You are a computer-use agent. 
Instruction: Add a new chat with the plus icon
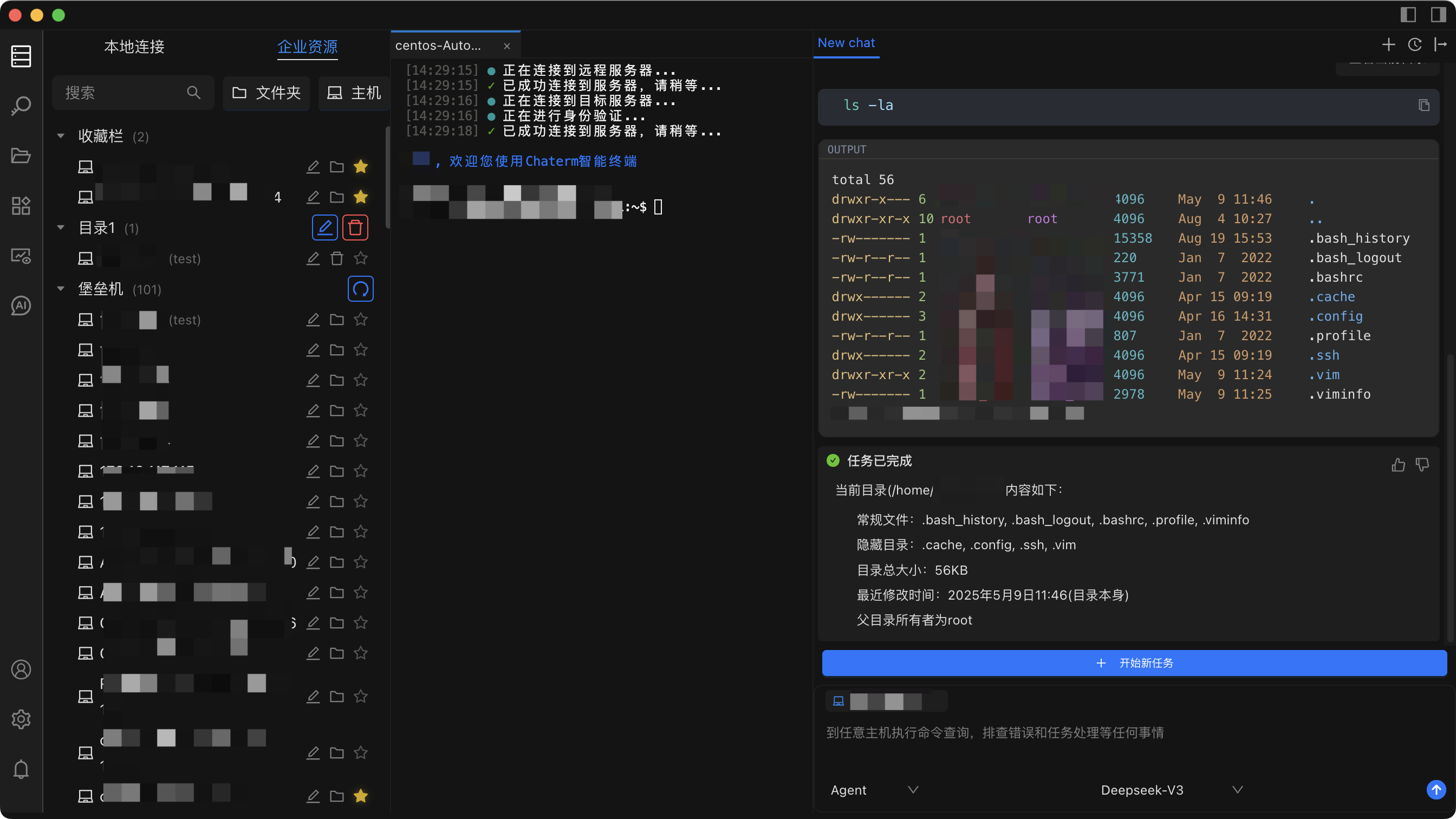(1388, 44)
